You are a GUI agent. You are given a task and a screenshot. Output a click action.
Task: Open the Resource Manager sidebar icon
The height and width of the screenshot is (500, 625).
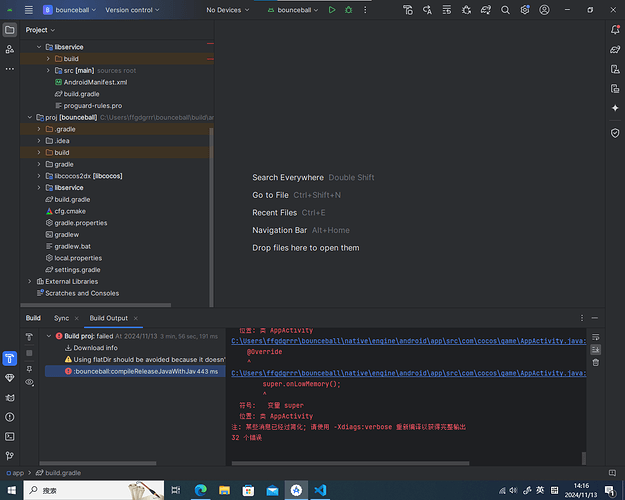[x=10, y=49]
